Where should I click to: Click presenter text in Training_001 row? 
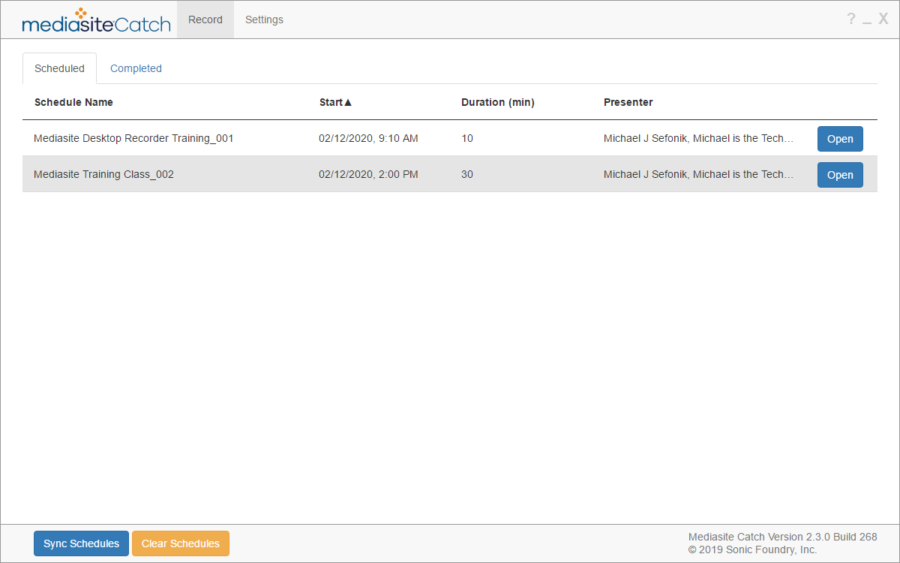[698, 138]
